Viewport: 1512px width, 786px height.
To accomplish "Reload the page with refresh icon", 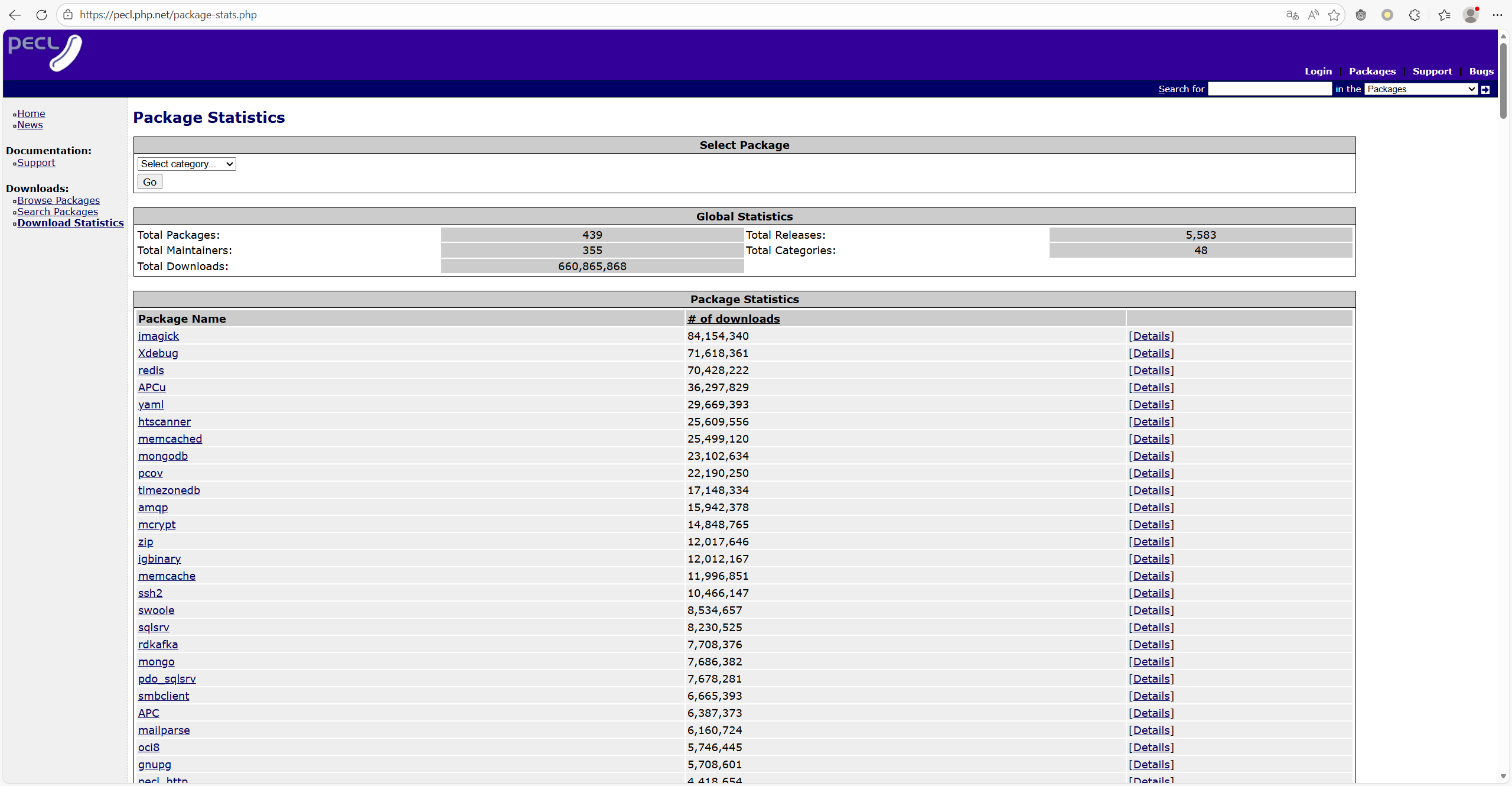I will pos(41,15).
